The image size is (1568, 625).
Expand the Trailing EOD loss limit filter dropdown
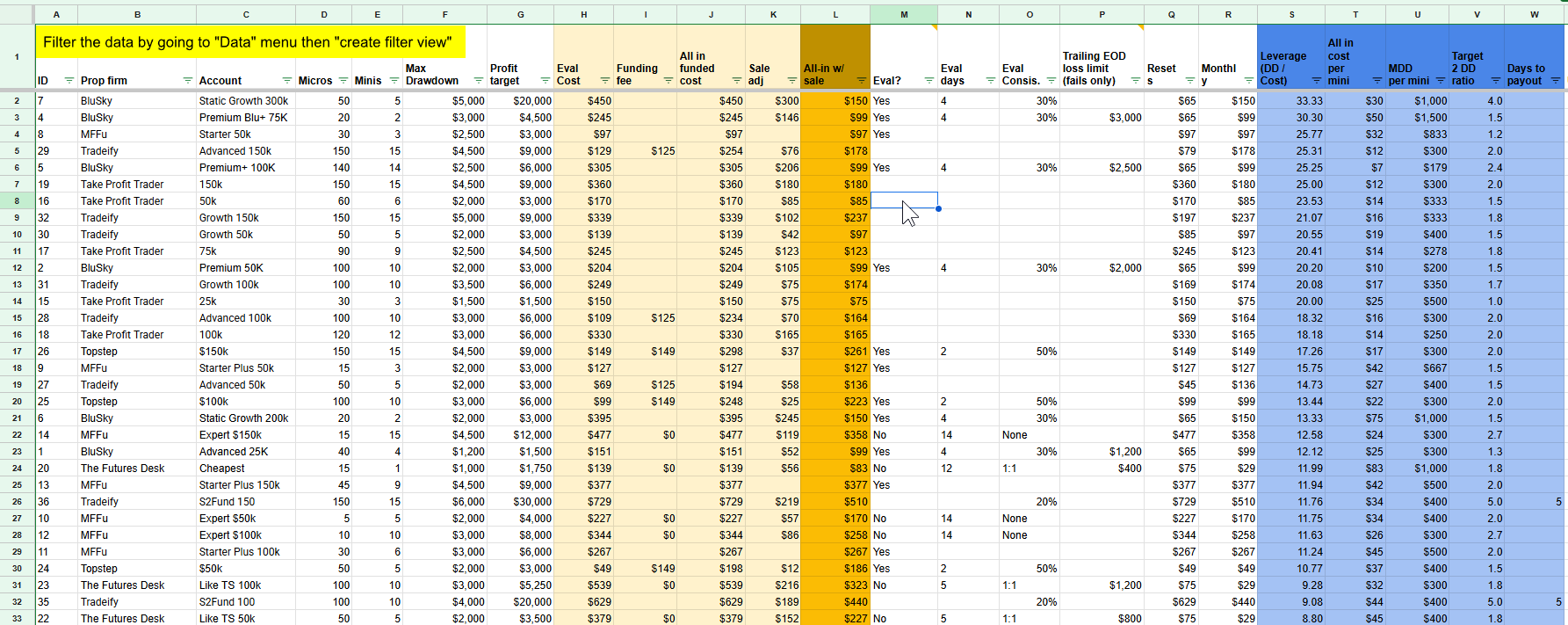[x=1135, y=80]
